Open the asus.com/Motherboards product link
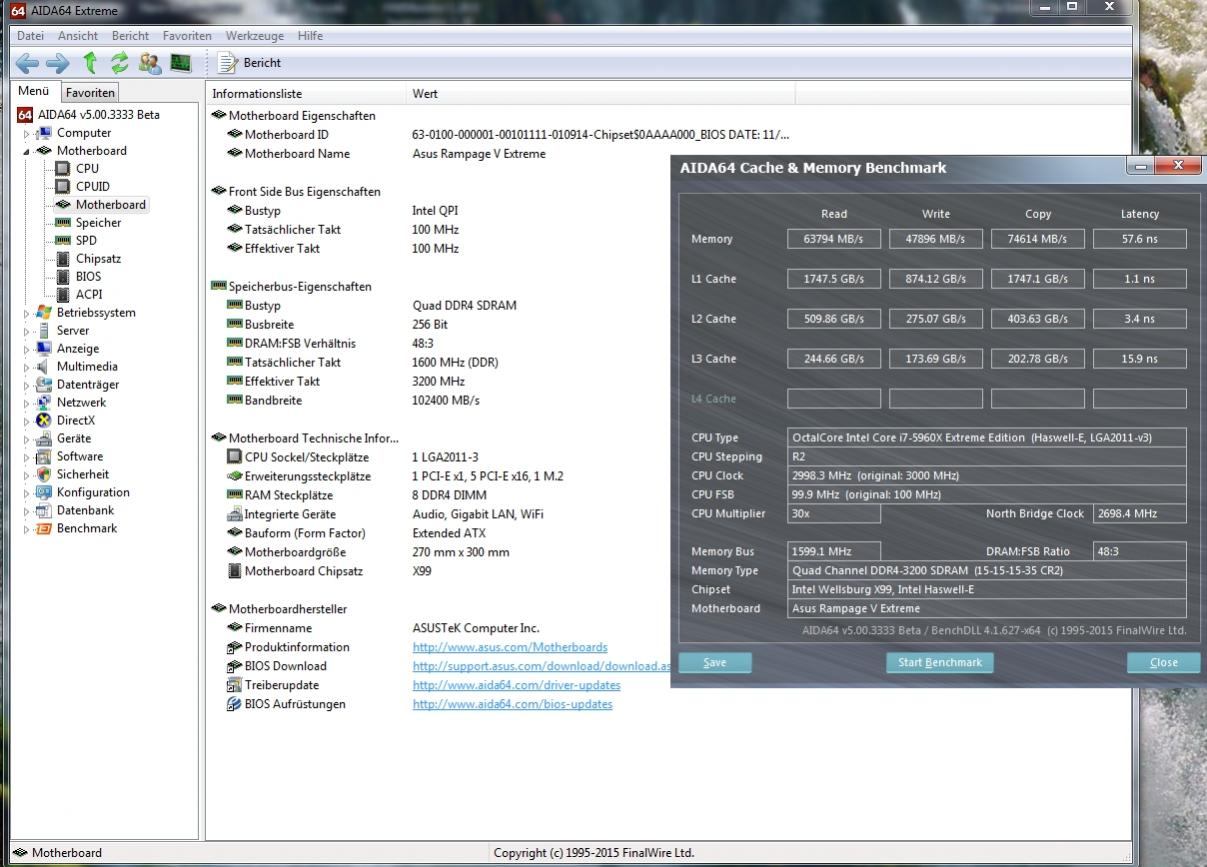Screen dimensions: 1207x867 coord(510,647)
